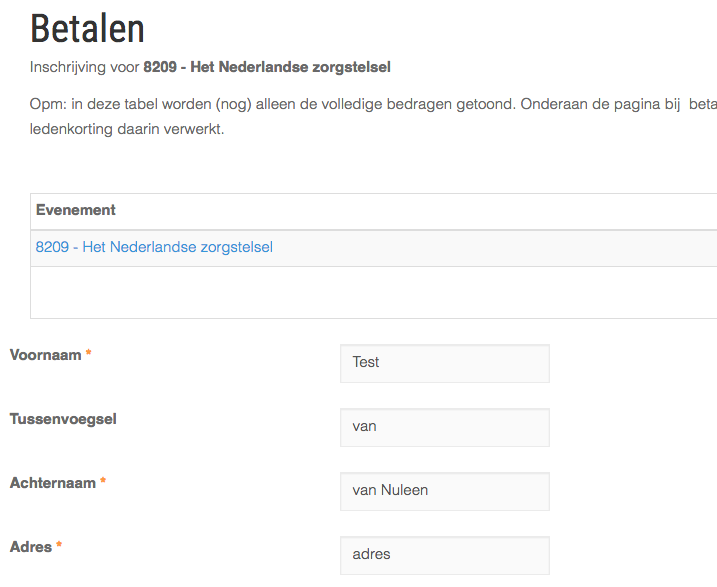The width and height of the screenshot is (717, 587).
Task: Click the 'ledenkorting daarin verwerkt' text line
Action: [x=127, y=129]
